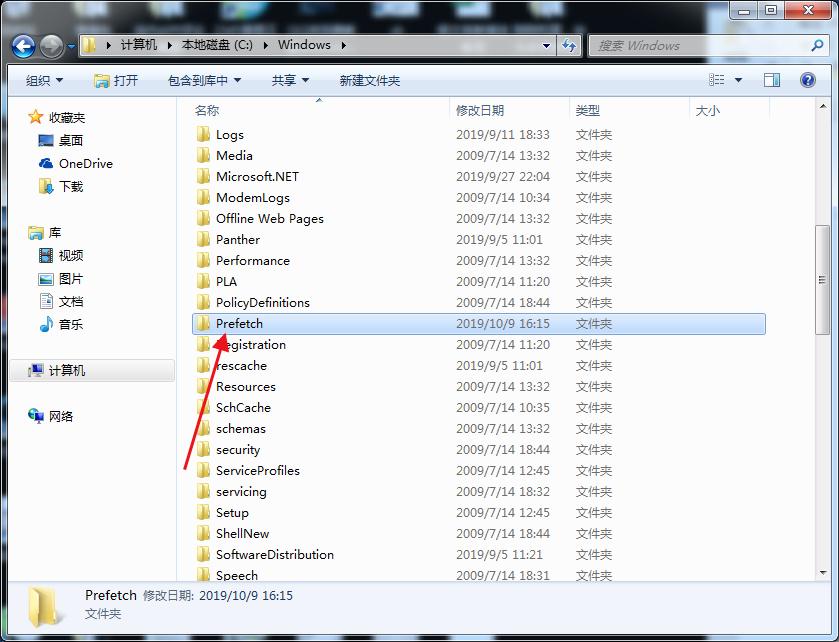Click the refresh button beside the address bar
The width and height of the screenshot is (839, 642).
click(570, 46)
